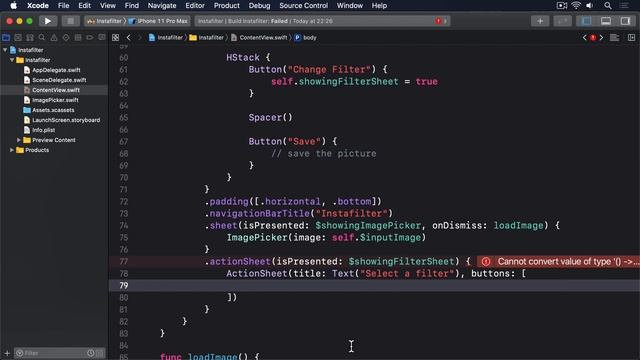Open Wi-Fi status menu
Viewport: 640px width, 360px height.
click(x=576, y=6)
